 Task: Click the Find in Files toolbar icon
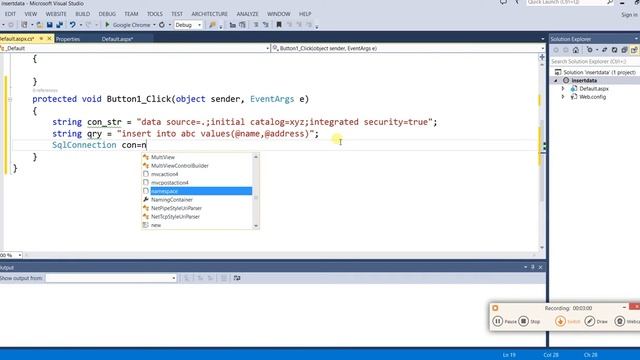pyautogui.click(x=212, y=25)
